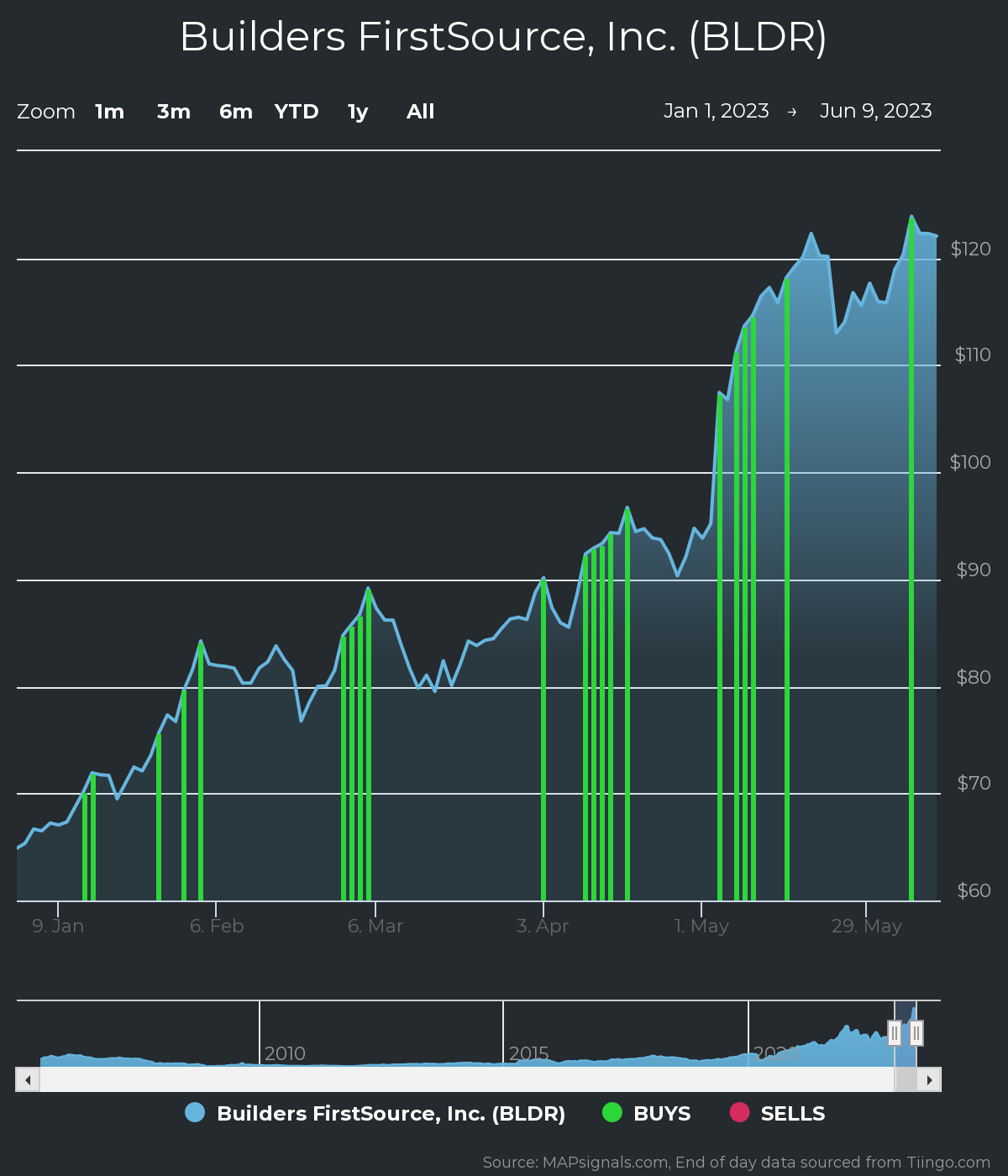Click the $80 axis label
Image resolution: width=1008 pixels, height=1176 pixels.
coord(974,677)
